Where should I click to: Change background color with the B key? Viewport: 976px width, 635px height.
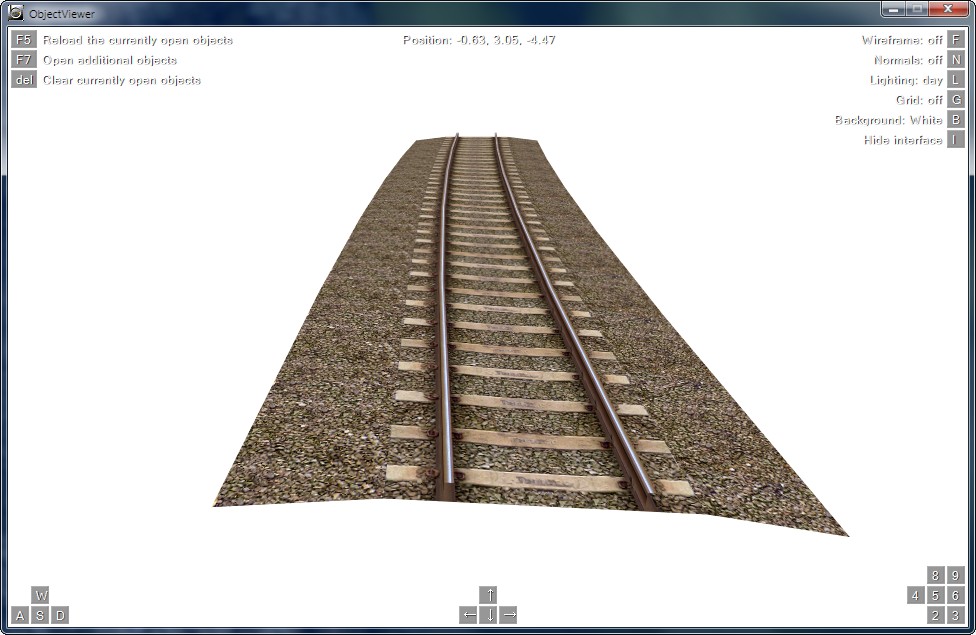point(956,120)
